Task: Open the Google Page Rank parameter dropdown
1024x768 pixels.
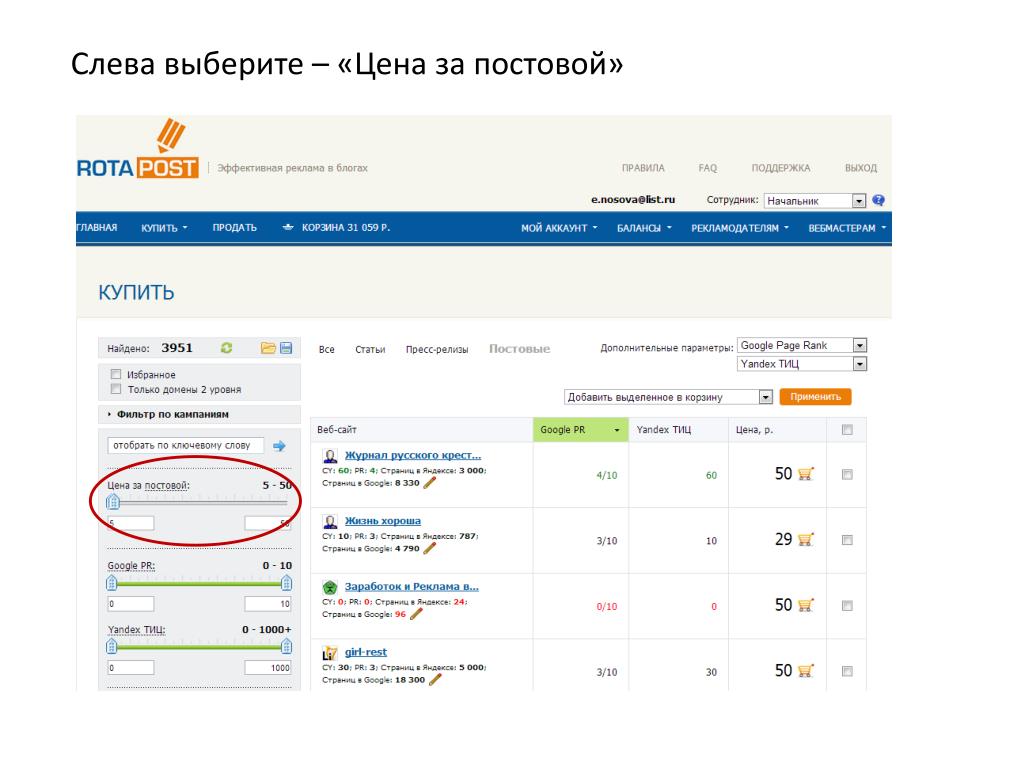Action: pyautogui.click(x=802, y=345)
